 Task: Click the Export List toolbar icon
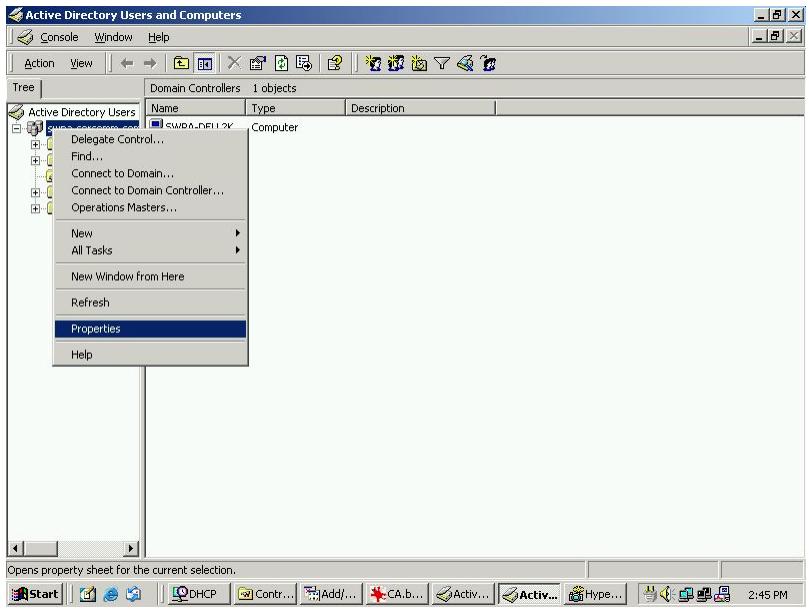point(304,62)
